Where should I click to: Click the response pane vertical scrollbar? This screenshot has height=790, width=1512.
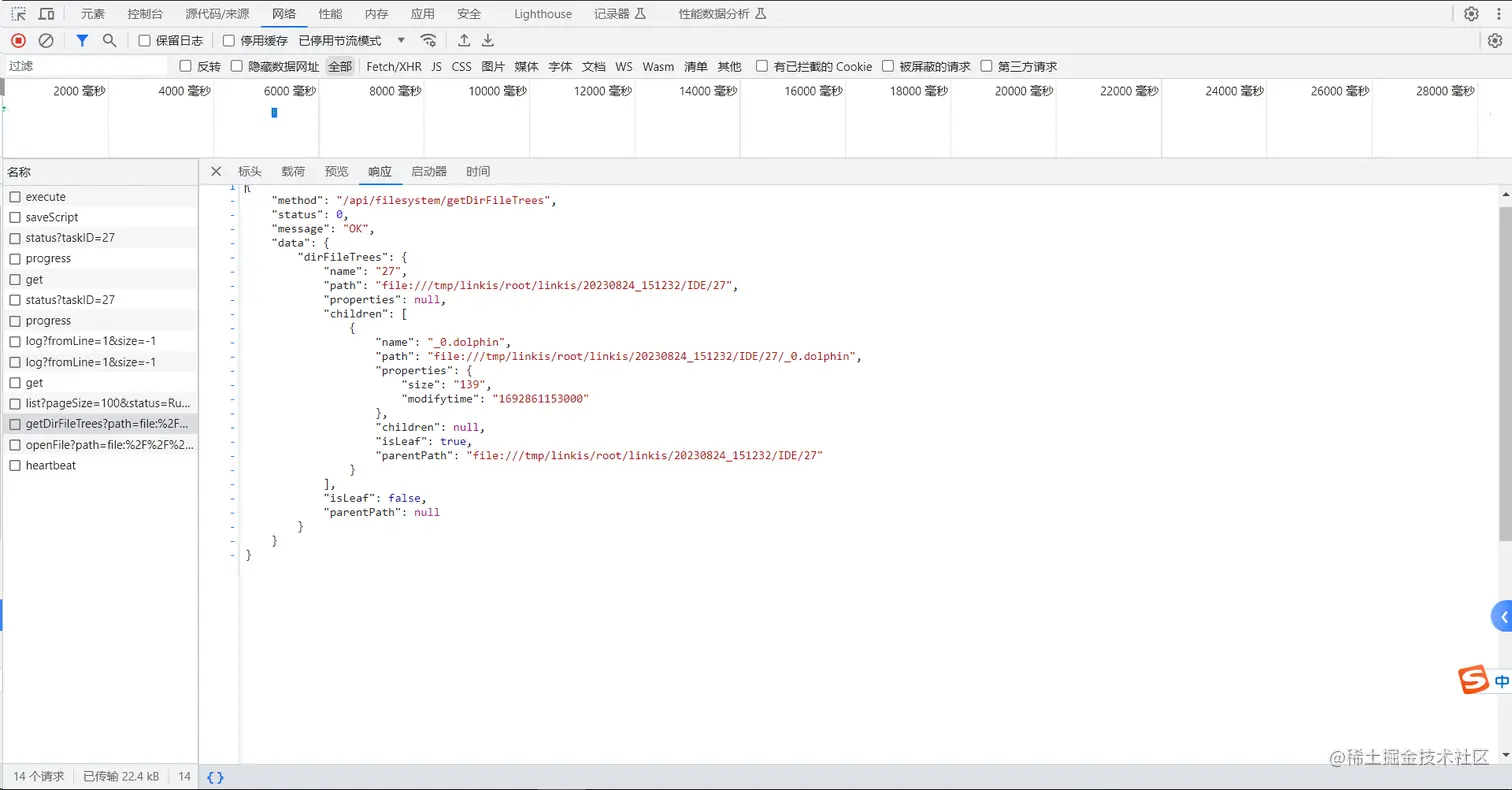pos(1505,374)
